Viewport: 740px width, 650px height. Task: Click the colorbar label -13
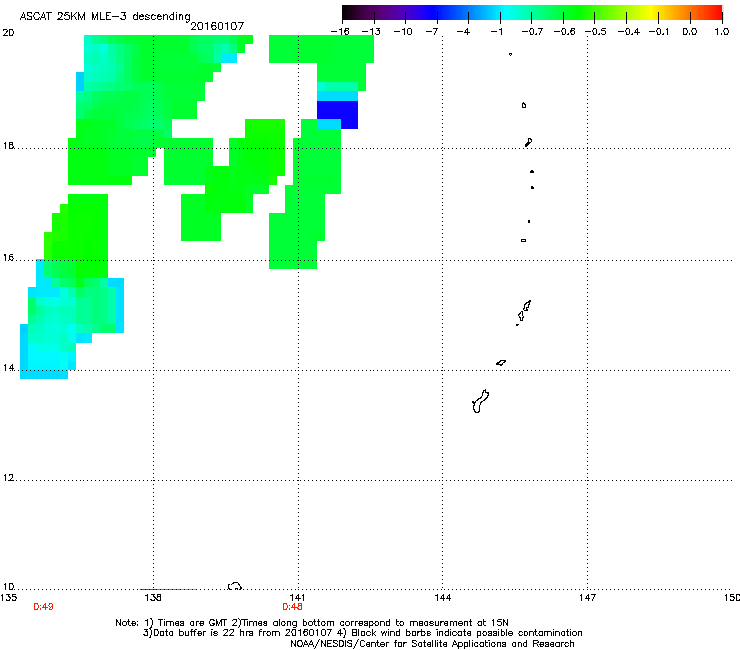tap(371, 32)
